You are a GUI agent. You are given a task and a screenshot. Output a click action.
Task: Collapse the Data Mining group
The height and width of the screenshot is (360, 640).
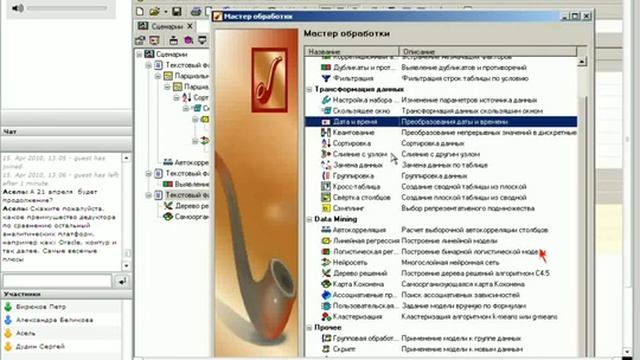tap(309, 219)
